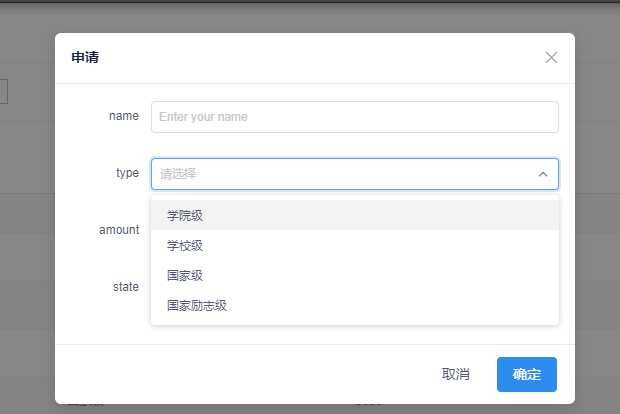Collapse the type dropdown via the chevron arrow
The image size is (620, 414).
(543, 174)
